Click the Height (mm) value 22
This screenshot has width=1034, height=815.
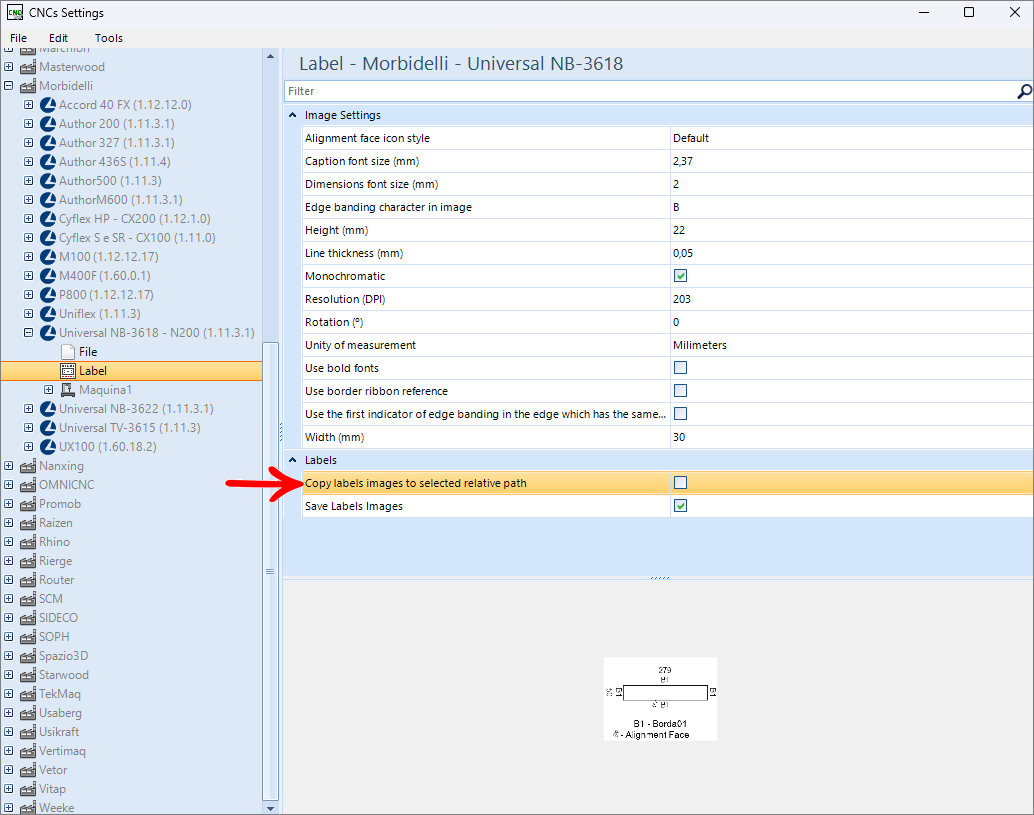tap(679, 230)
